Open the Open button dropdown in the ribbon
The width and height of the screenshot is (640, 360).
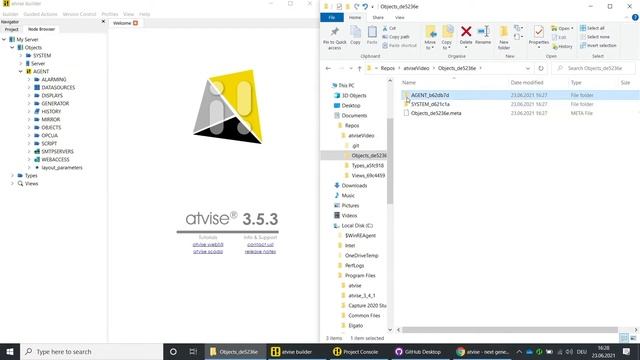tap(572, 28)
